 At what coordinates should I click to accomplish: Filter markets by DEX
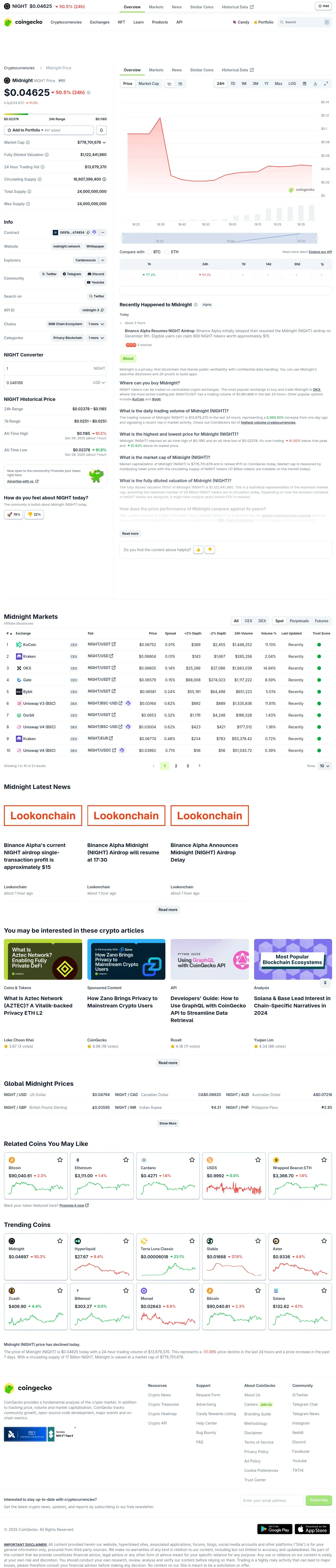[262, 621]
